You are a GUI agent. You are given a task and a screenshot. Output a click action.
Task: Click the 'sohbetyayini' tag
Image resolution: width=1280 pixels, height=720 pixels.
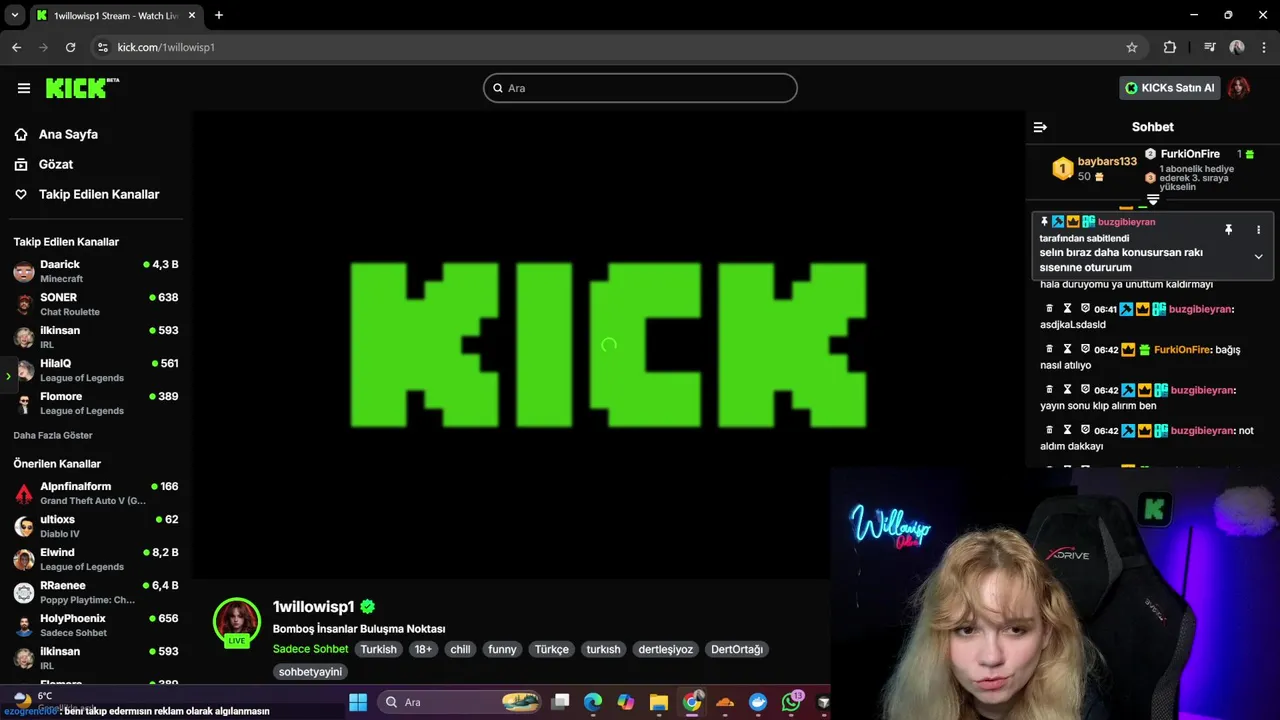pyautogui.click(x=310, y=672)
